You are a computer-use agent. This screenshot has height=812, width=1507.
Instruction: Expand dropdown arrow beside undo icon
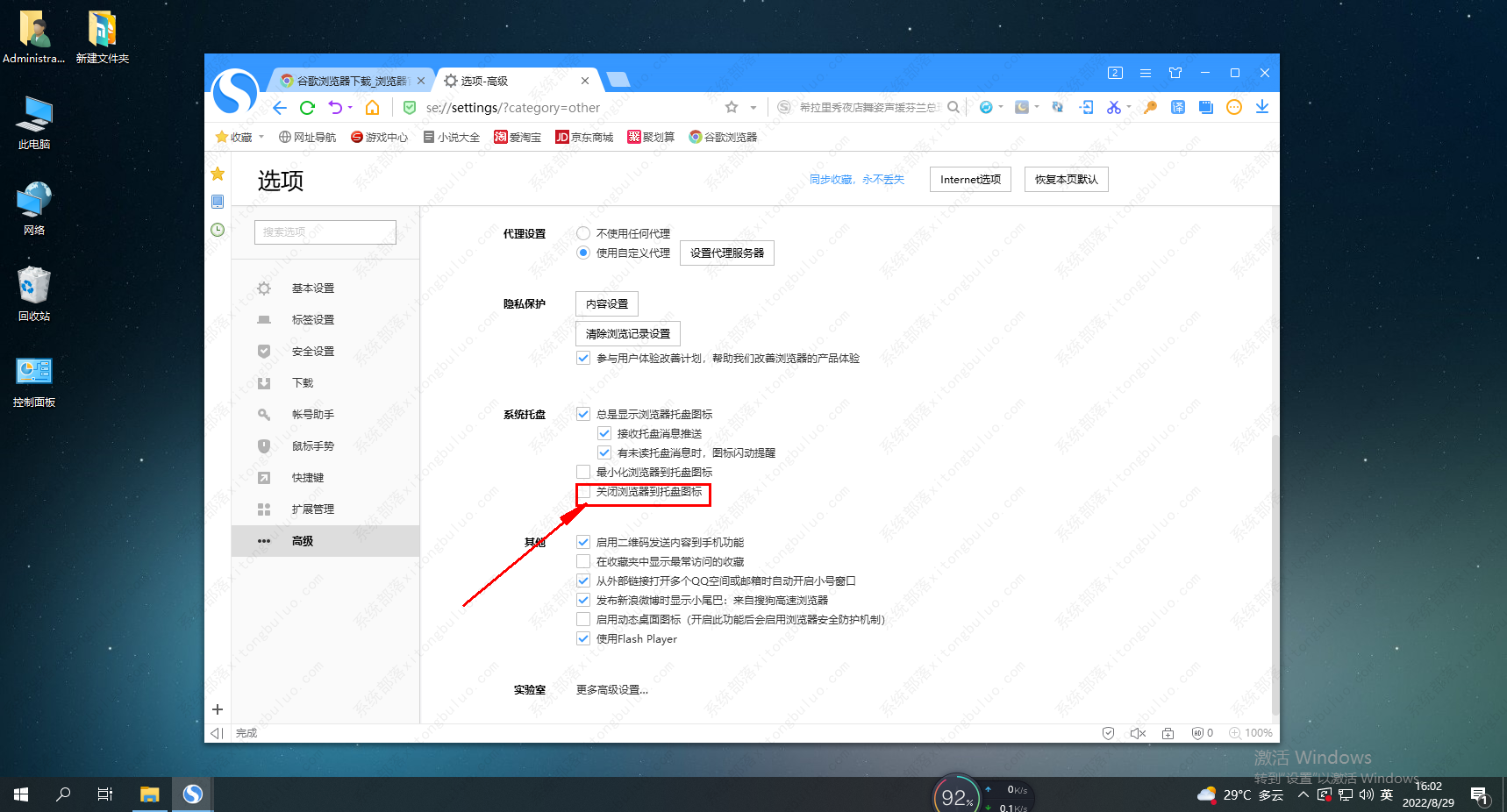[350, 108]
